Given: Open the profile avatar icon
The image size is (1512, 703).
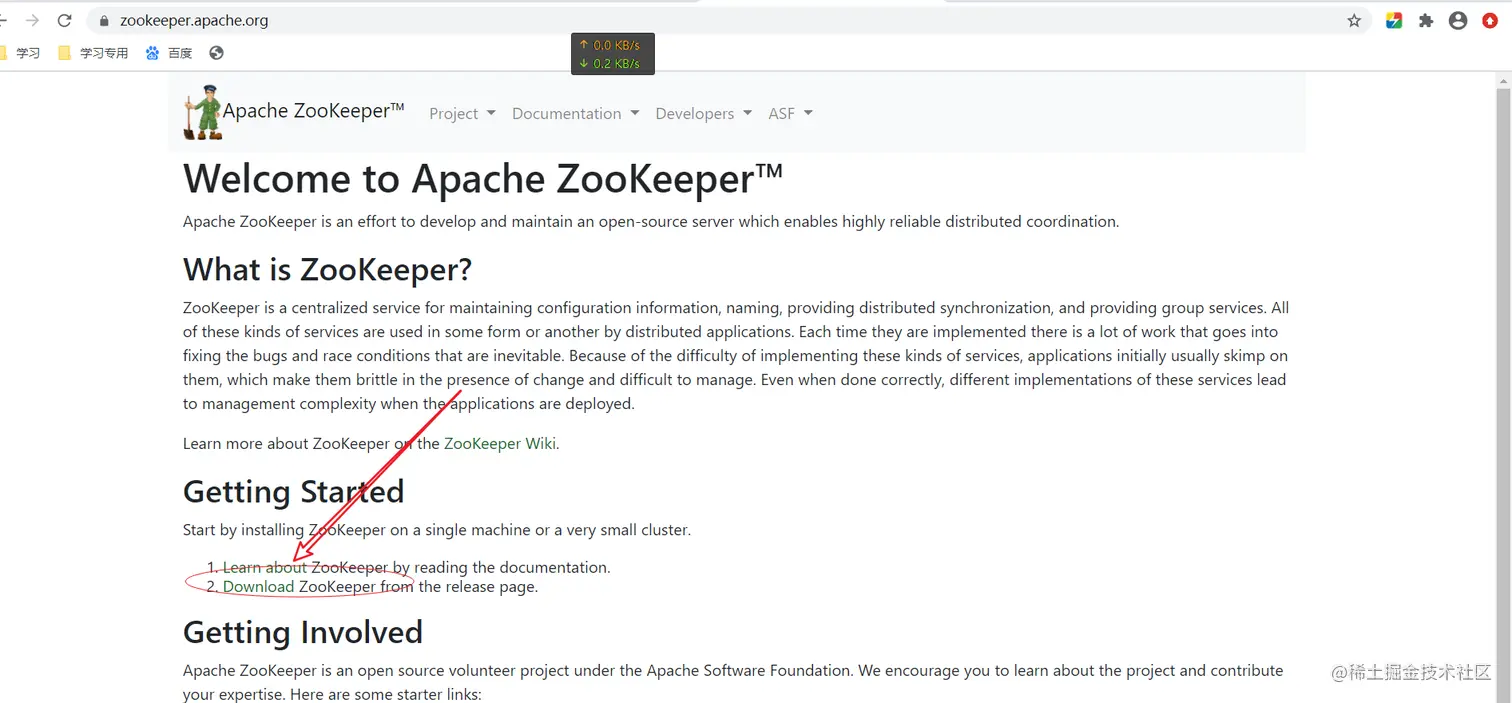Looking at the screenshot, I should [1458, 20].
